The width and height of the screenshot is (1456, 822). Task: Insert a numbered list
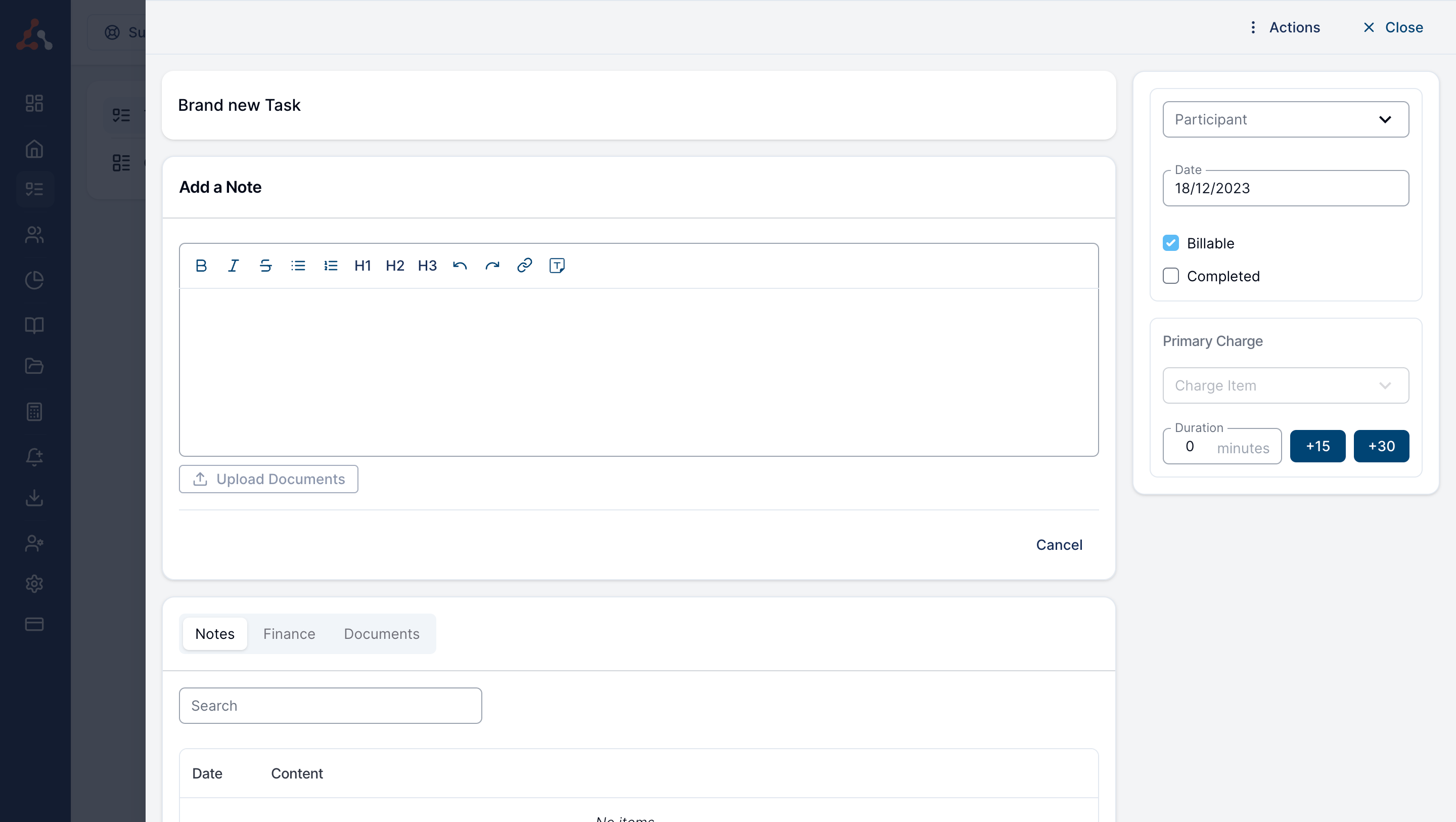pyautogui.click(x=331, y=266)
